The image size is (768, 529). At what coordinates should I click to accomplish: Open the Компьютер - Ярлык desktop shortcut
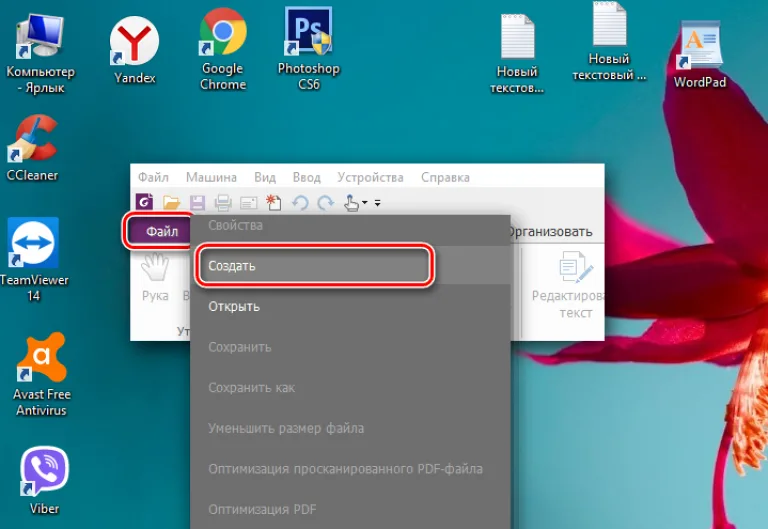pos(41,53)
